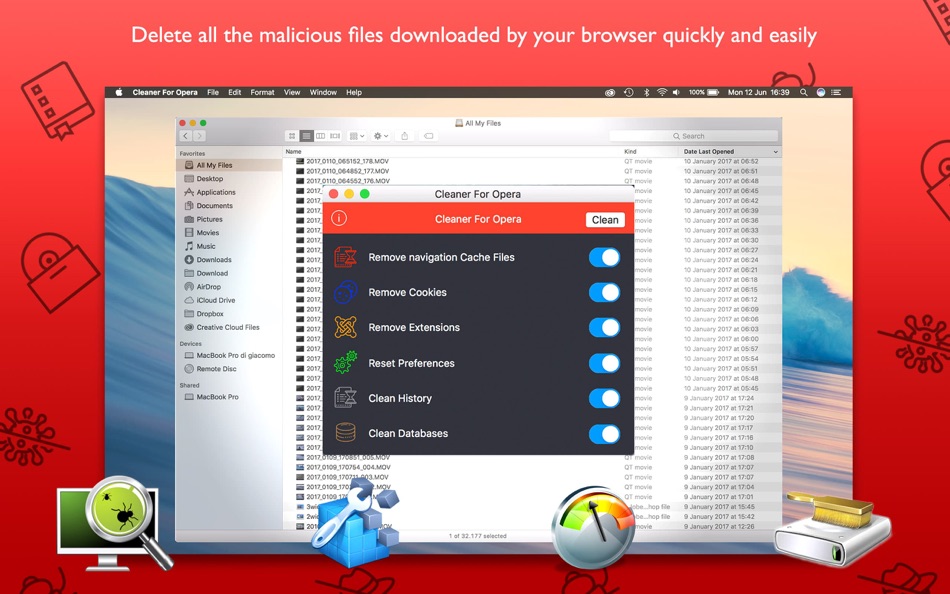Select All My Files in sidebar

230,165
